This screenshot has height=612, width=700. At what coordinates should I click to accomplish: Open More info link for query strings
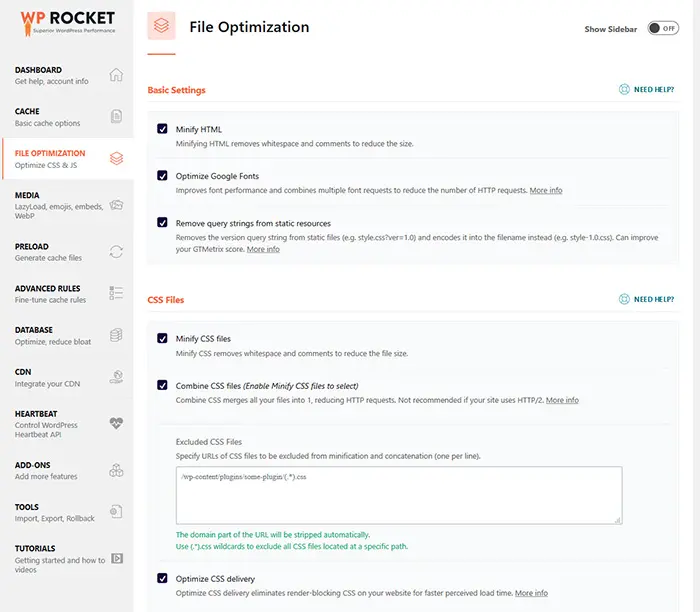tap(263, 249)
